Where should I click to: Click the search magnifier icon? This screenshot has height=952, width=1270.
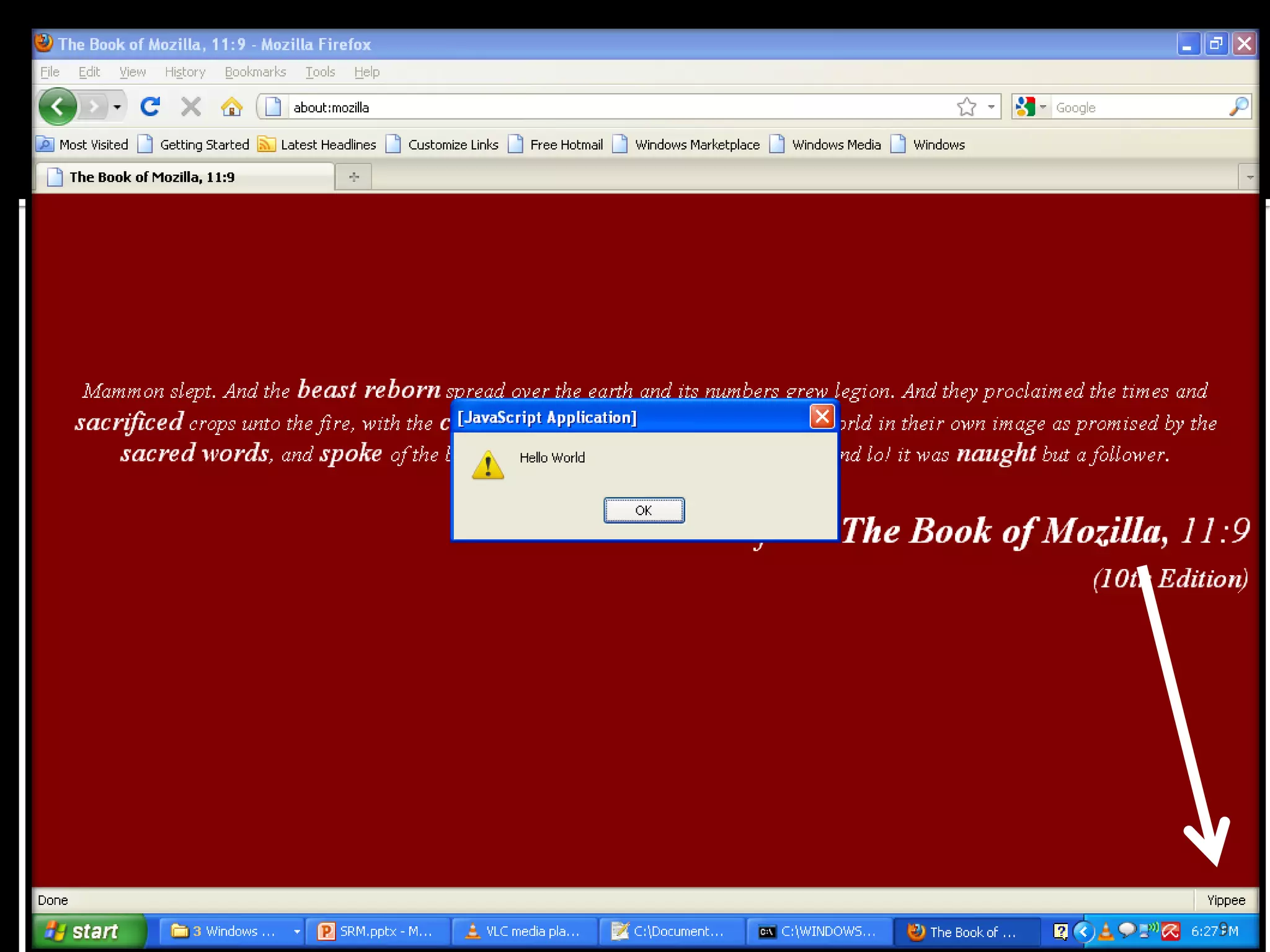click(1238, 107)
